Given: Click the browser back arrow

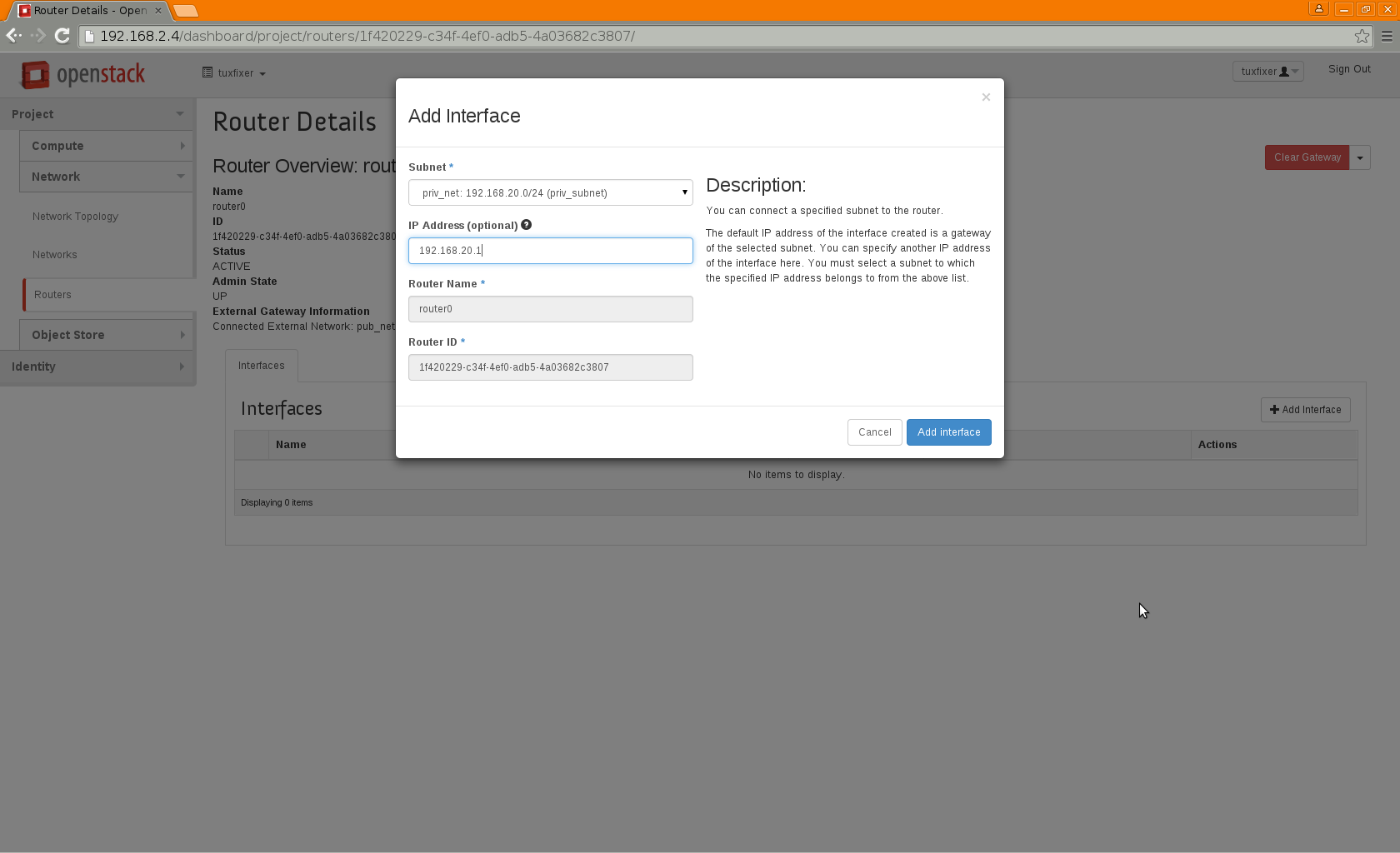Looking at the screenshot, I should (x=13, y=36).
